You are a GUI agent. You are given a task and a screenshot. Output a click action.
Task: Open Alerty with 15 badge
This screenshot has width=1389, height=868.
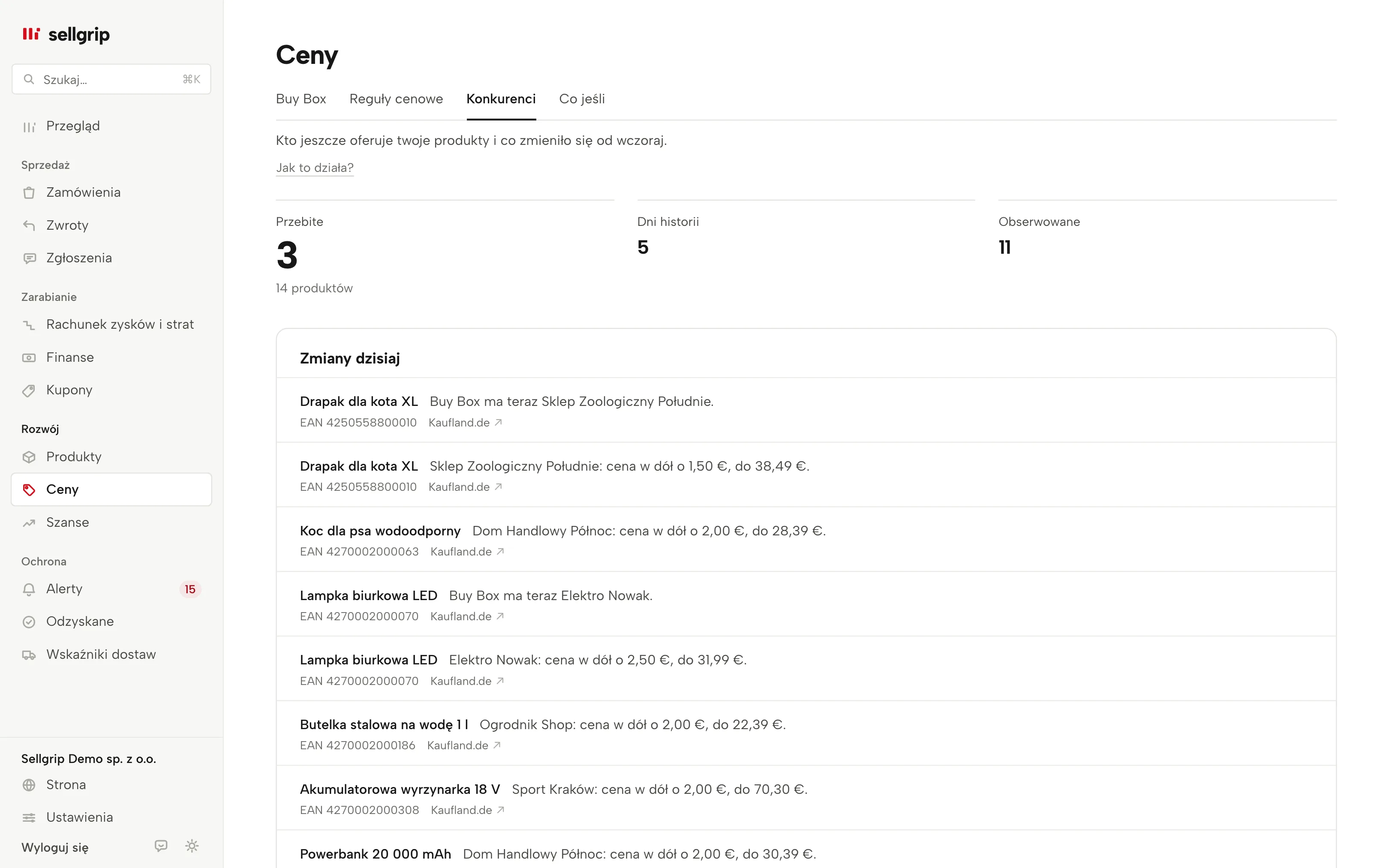click(111, 589)
